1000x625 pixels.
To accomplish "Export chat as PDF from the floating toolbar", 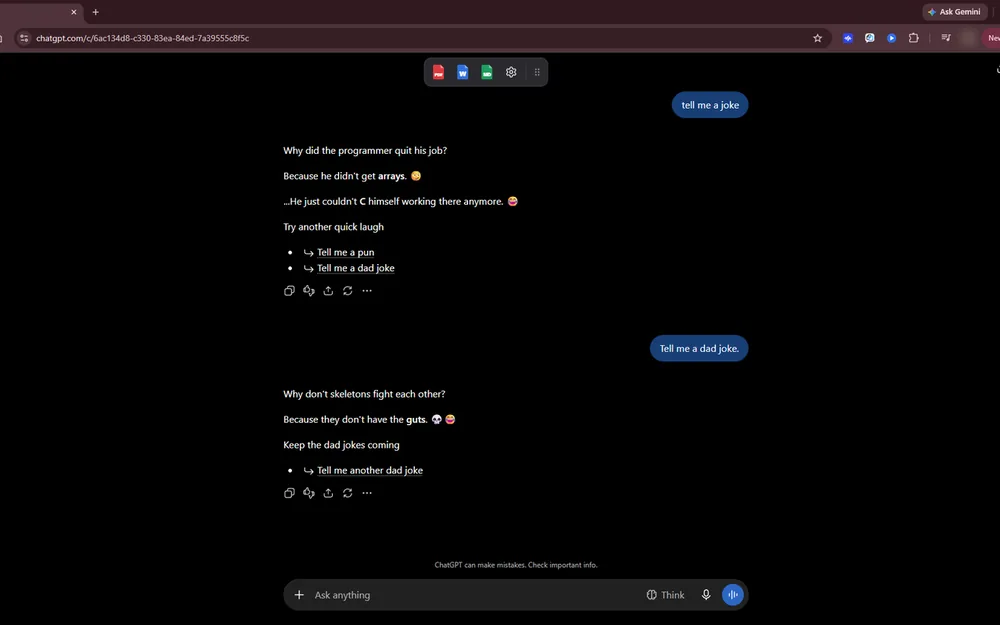I will point(438,72).
